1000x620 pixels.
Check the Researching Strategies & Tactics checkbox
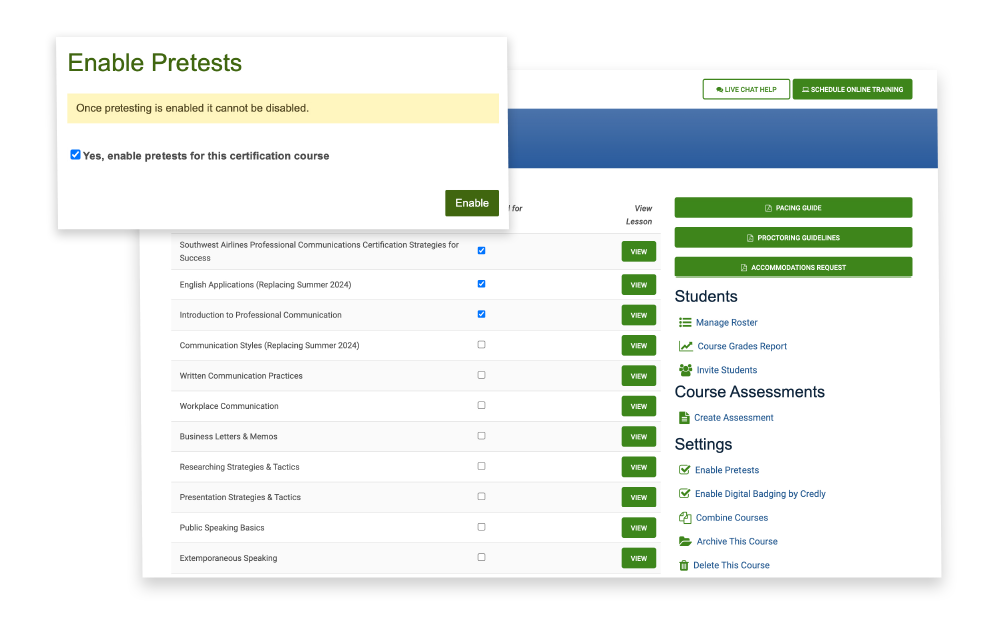tap(482, 466)
